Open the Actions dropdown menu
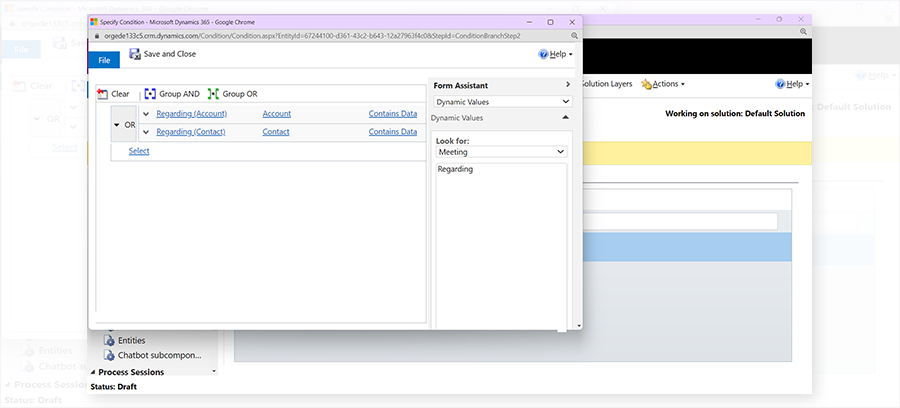This screenshot has width=900, height=408. pyautogui.click(x=663, y=84)
